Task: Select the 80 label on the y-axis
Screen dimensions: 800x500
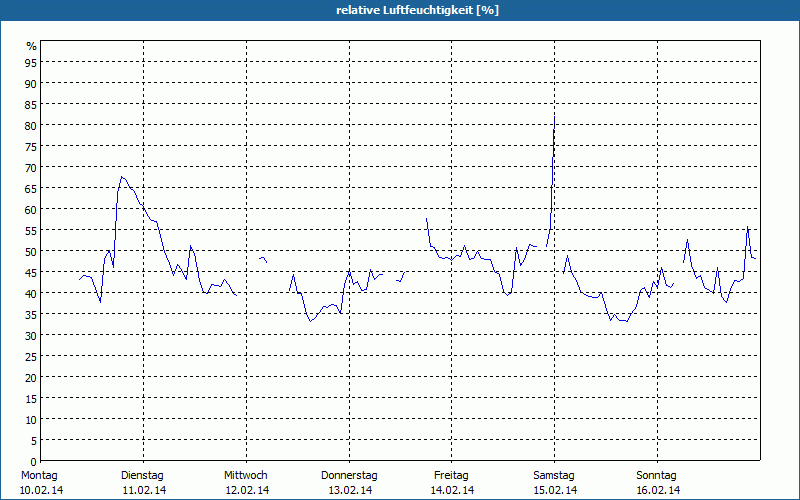Action: 31,125
